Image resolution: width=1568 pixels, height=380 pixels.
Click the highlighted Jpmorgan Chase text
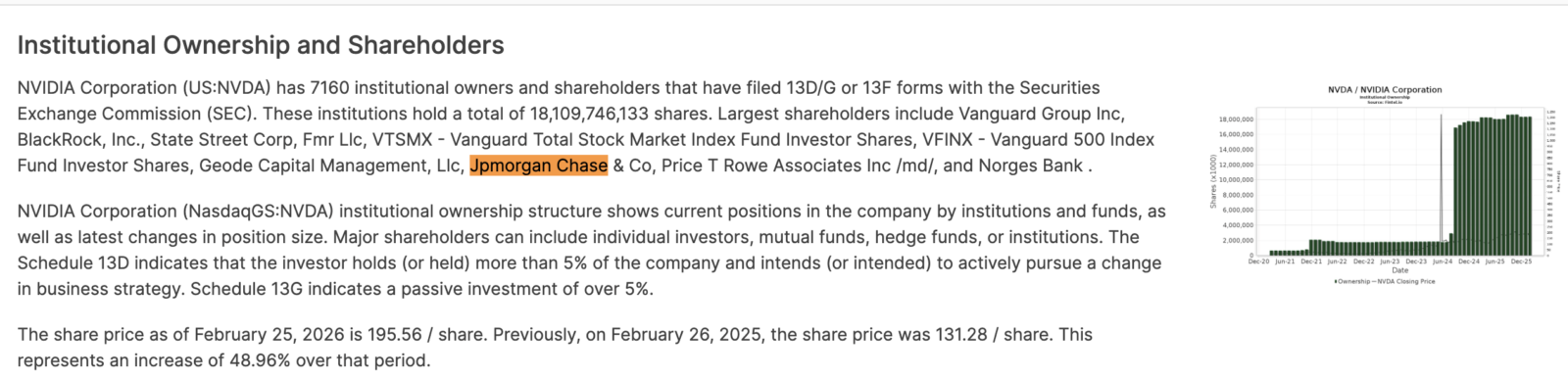point(539,166)
